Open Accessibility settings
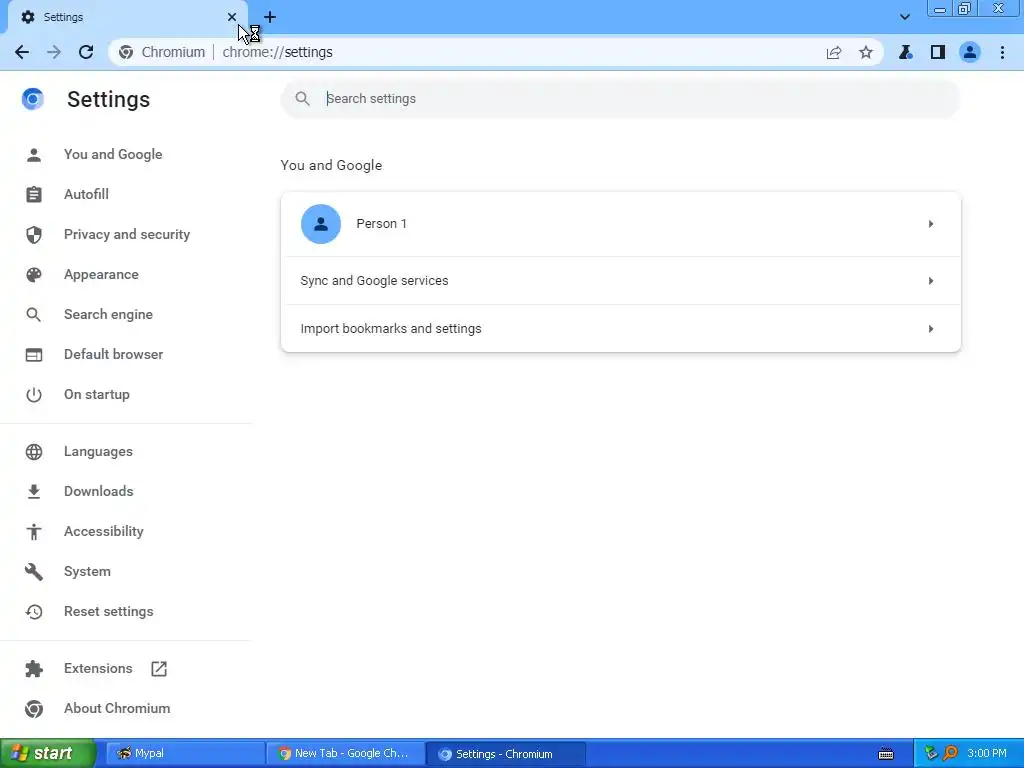Screen dimensions: 1024x768 [104, 532]
